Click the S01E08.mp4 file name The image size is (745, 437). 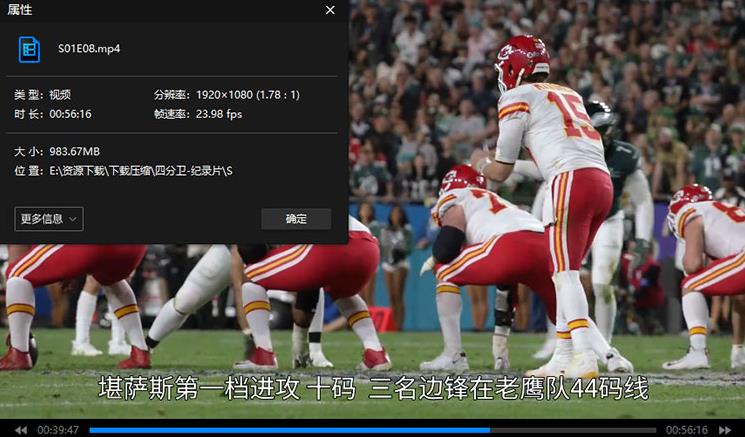[89, 48]
